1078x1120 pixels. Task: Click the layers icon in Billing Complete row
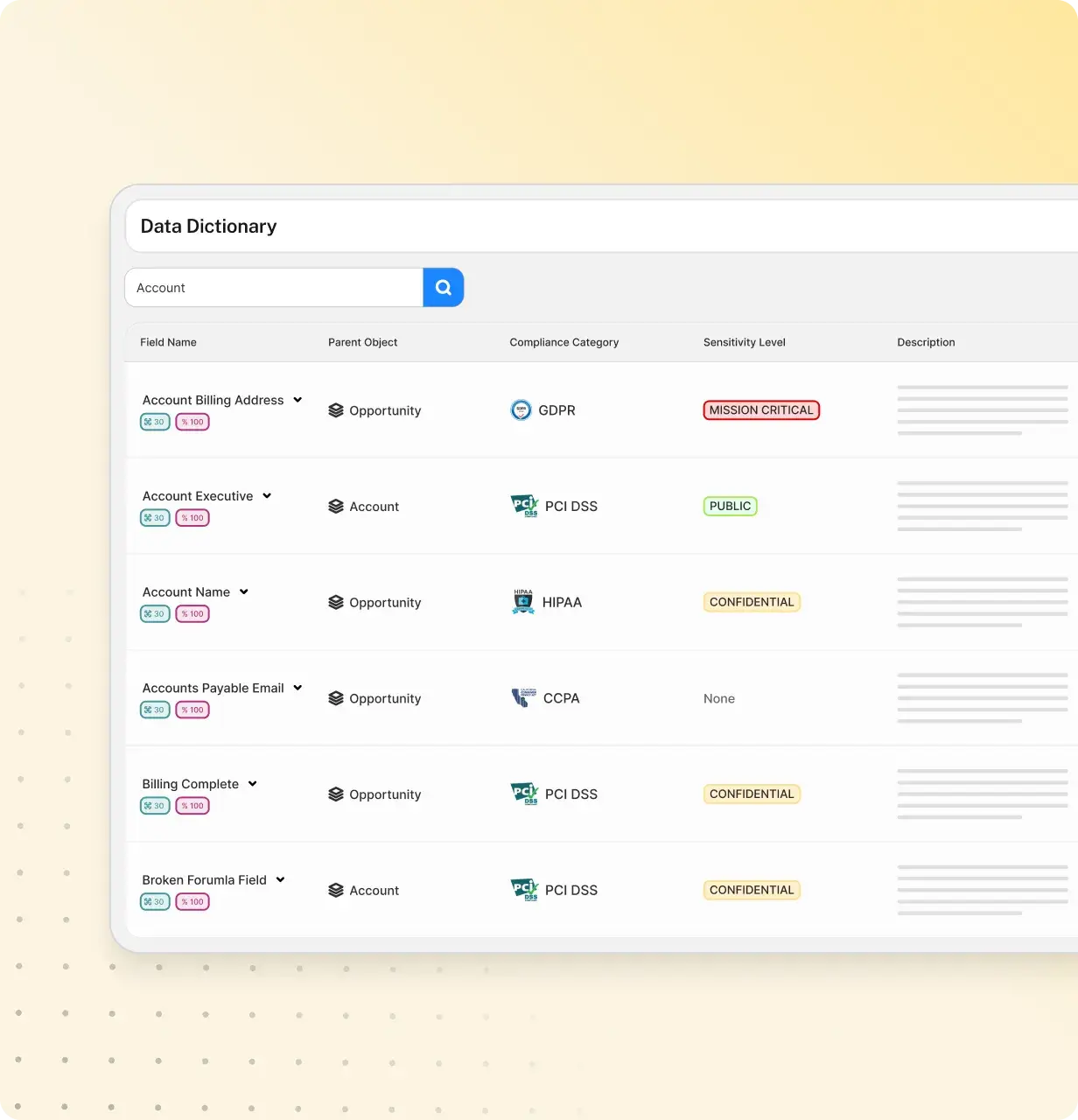click(336, 794)
